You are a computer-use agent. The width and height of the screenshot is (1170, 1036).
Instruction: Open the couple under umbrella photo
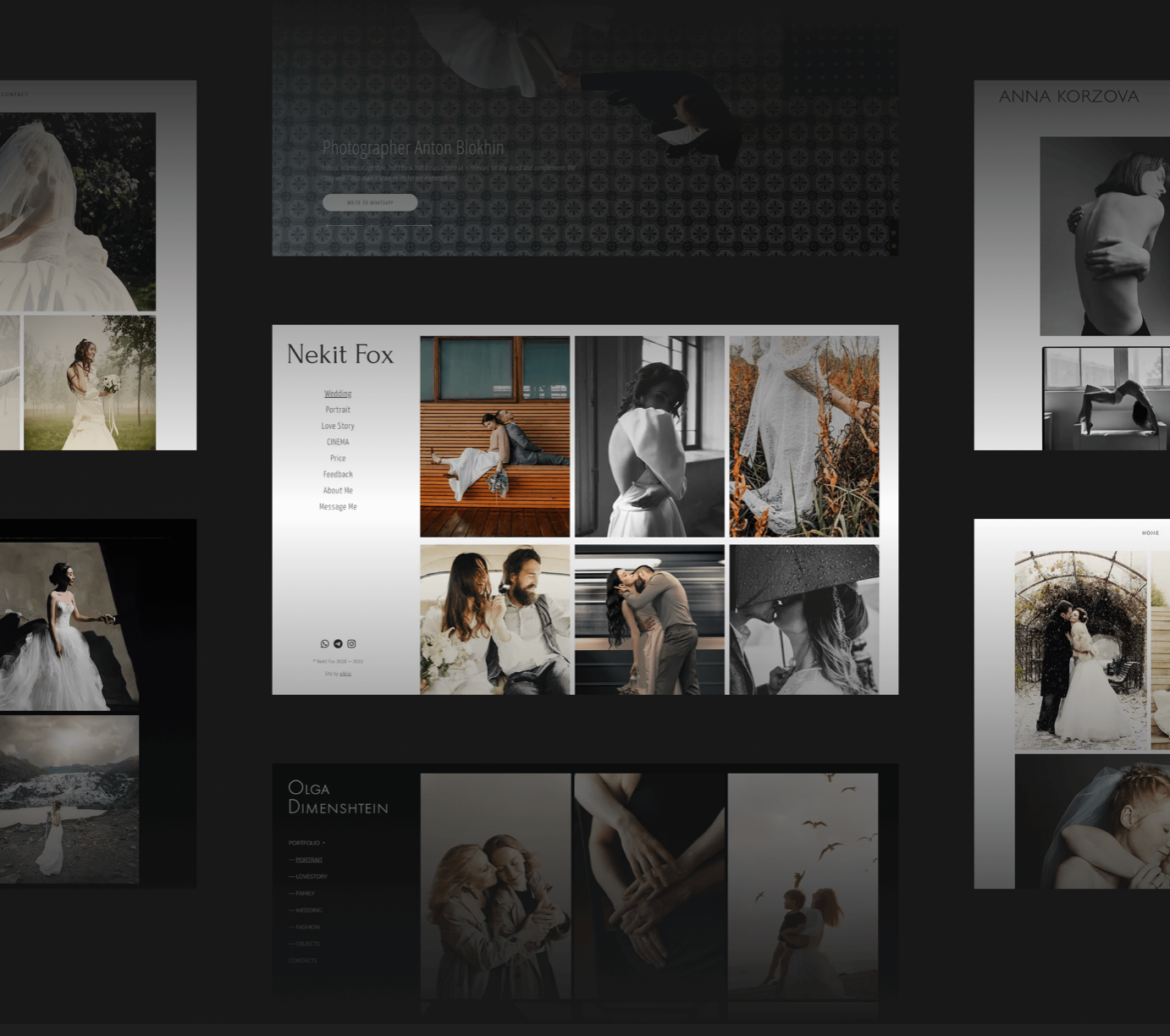coord(803,619)
